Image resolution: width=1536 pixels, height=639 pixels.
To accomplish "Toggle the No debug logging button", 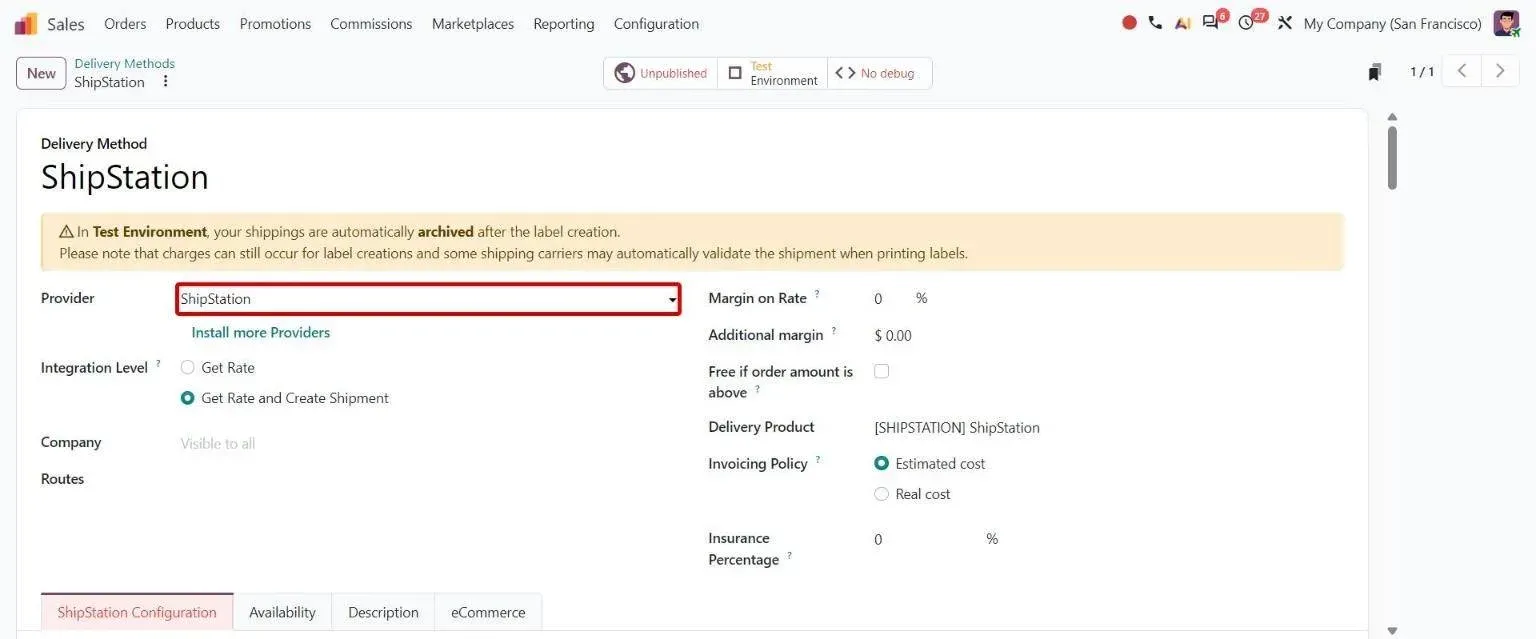I will (879, 73).
